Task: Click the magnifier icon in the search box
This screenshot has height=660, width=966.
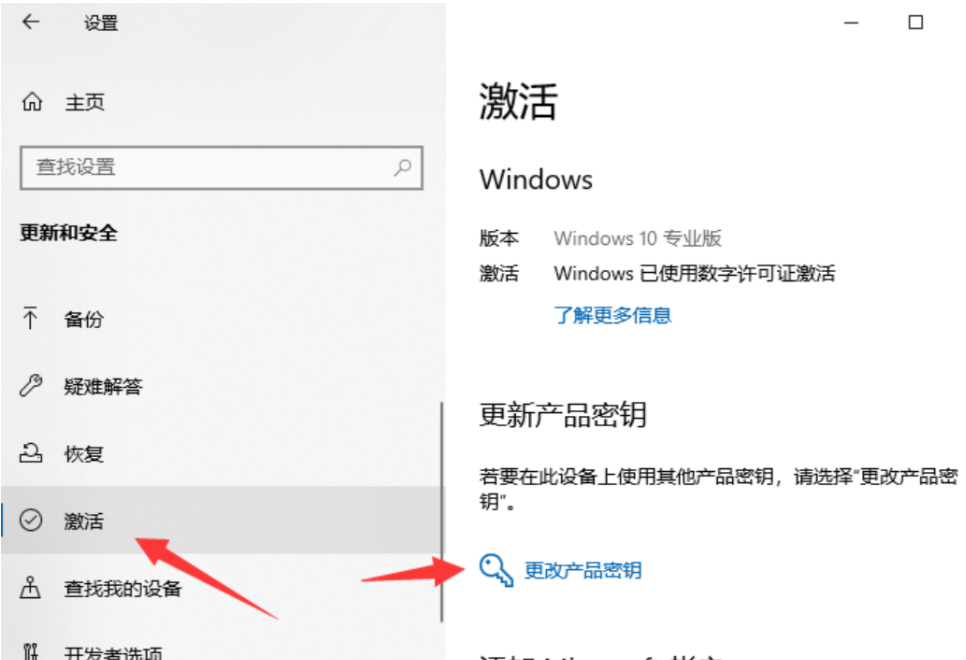Action: click(x=403, y=167)
